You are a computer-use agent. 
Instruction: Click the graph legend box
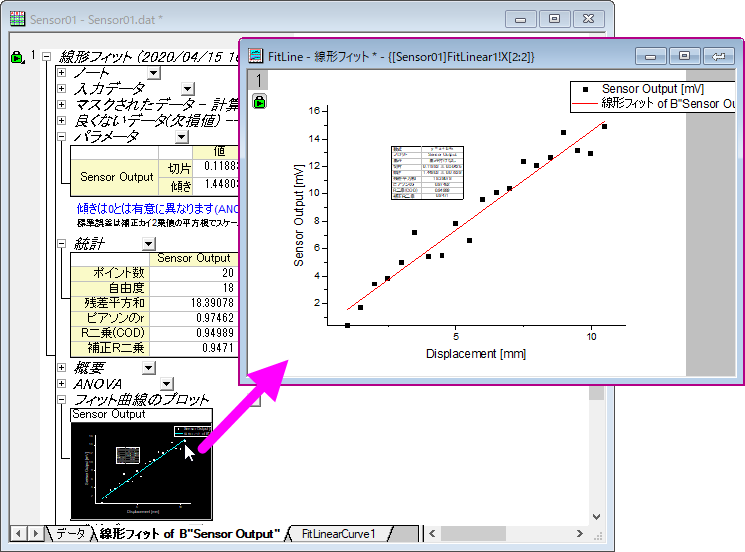[652, 96]
